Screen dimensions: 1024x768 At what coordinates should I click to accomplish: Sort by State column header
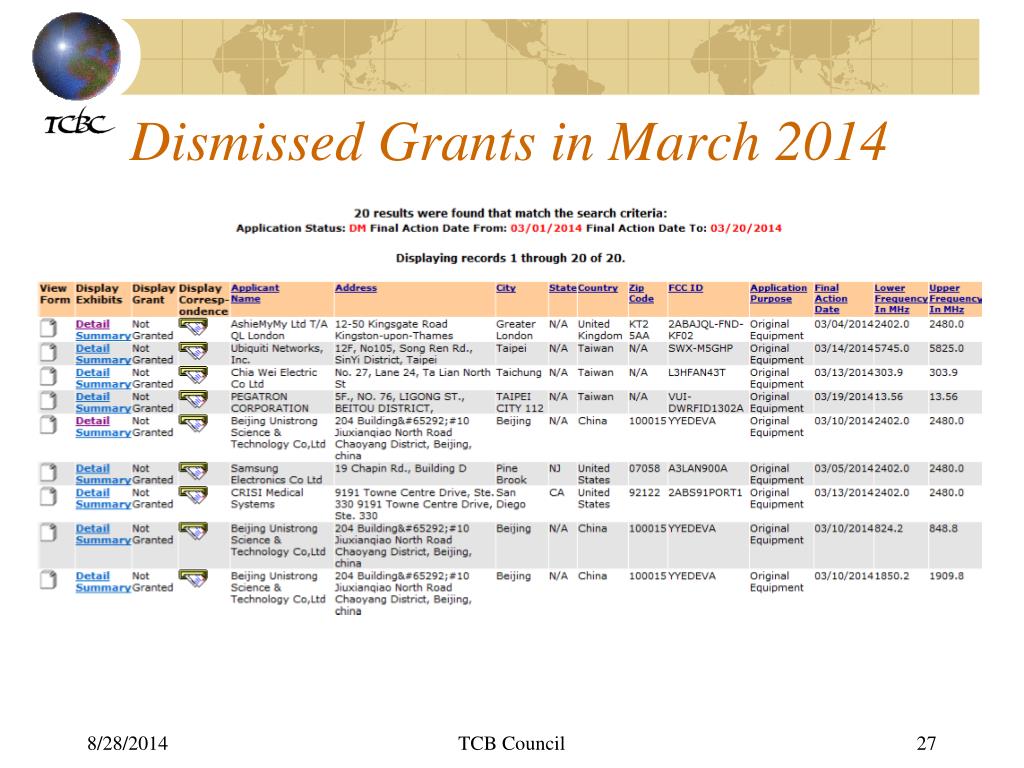pyautogui.click(x=562, y=288)
